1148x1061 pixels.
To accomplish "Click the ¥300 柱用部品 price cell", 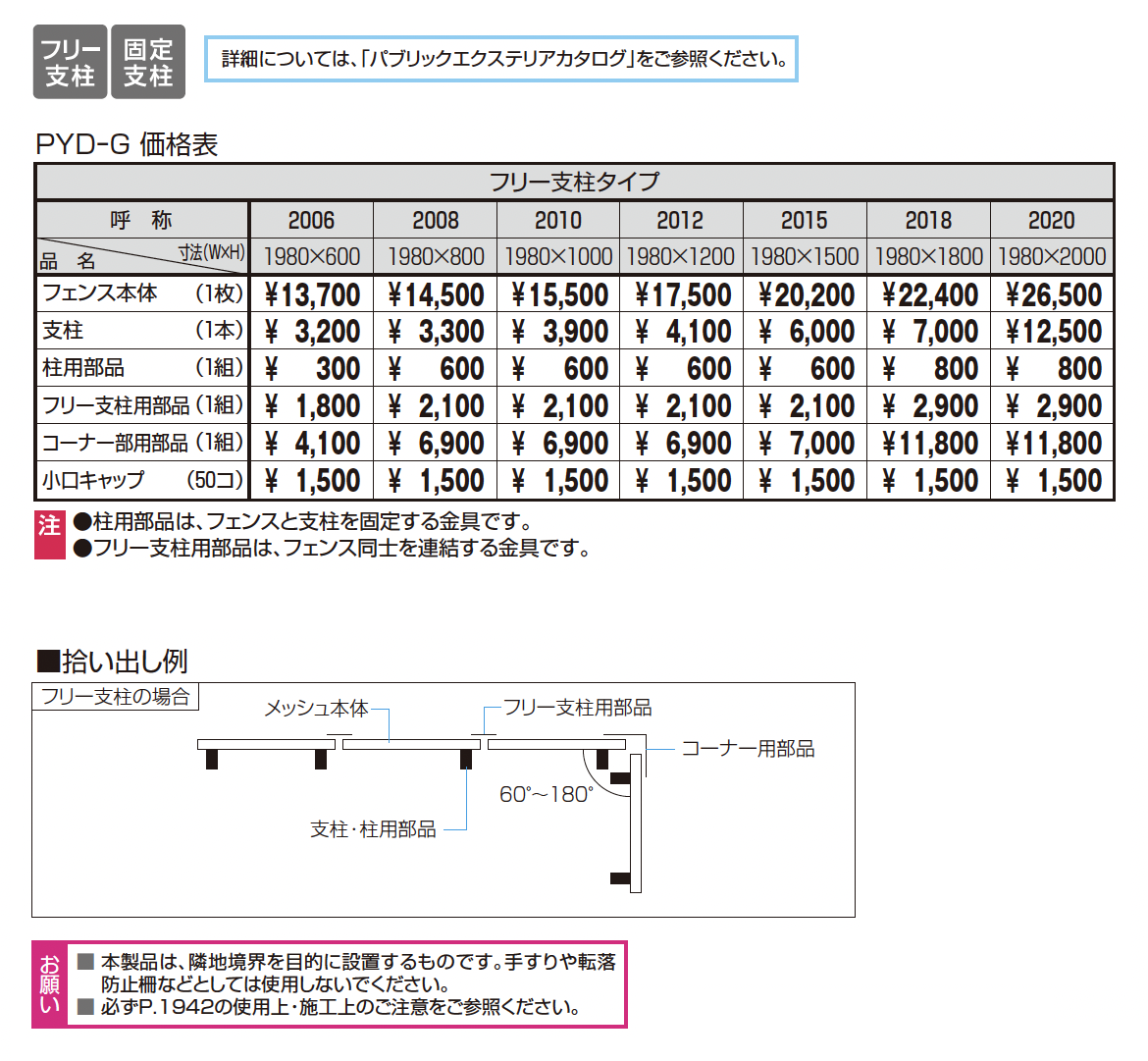I will point(311,369).
